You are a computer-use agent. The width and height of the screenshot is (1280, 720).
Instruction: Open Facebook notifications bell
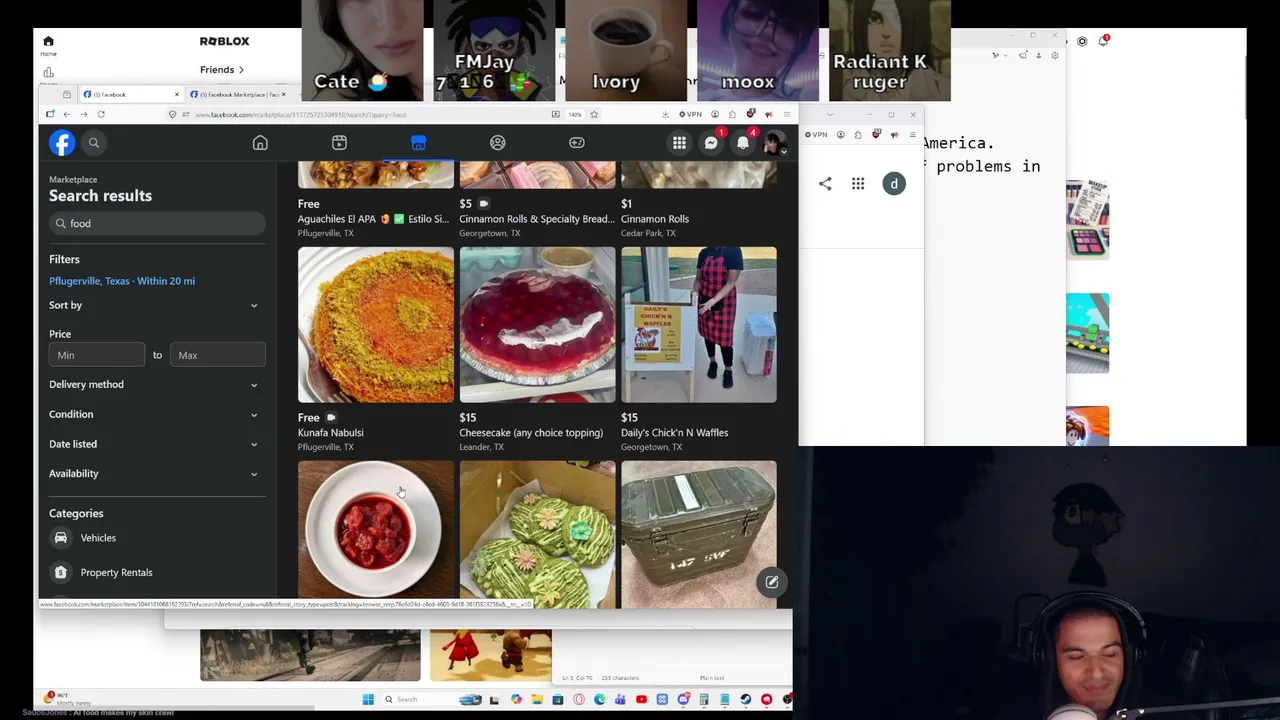[x=743, y=143]
